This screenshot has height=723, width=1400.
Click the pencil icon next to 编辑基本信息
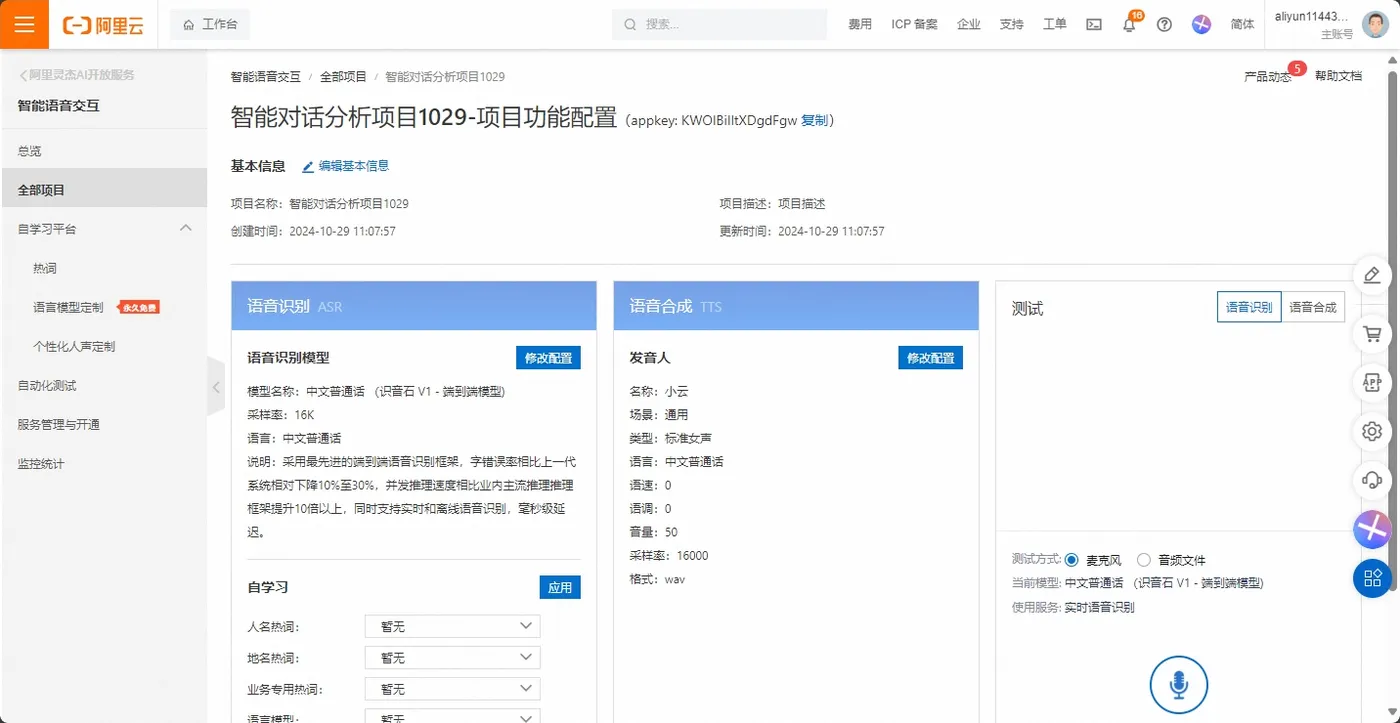pyautogui.click(x=308, y=166)
